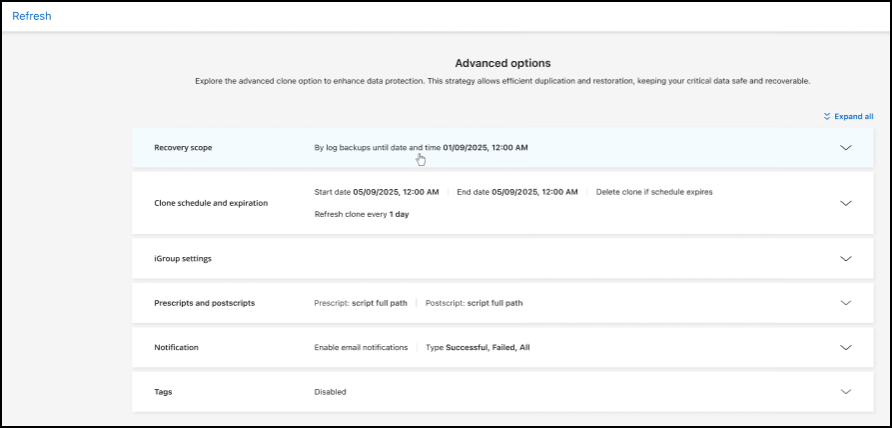Click the Prescripts and postscripts title
Screen dimensions: 892x428
pos(204,303)
